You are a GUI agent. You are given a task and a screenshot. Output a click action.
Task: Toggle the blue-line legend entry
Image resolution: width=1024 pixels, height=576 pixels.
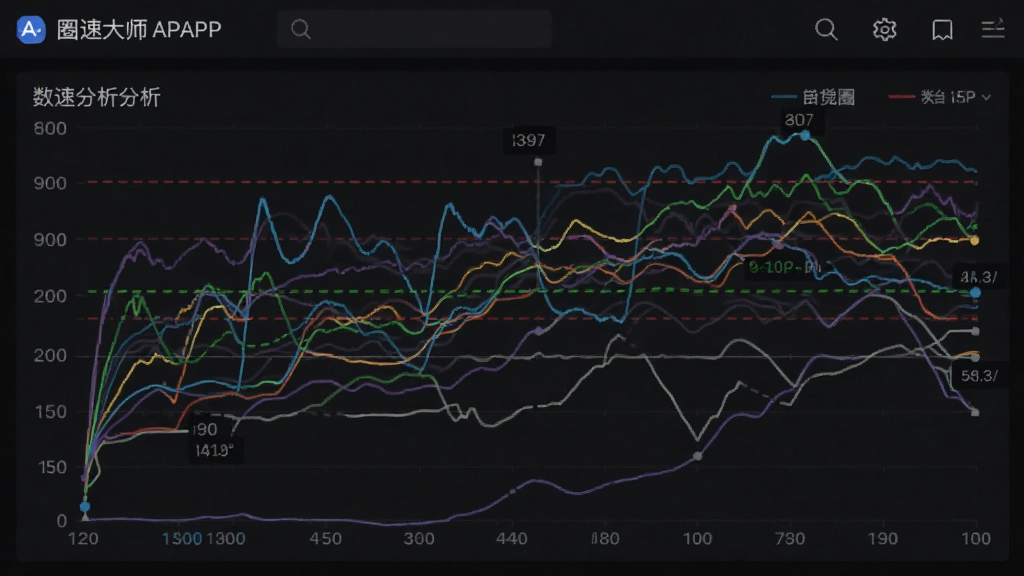pyautogui.click(x=813, y=97)
